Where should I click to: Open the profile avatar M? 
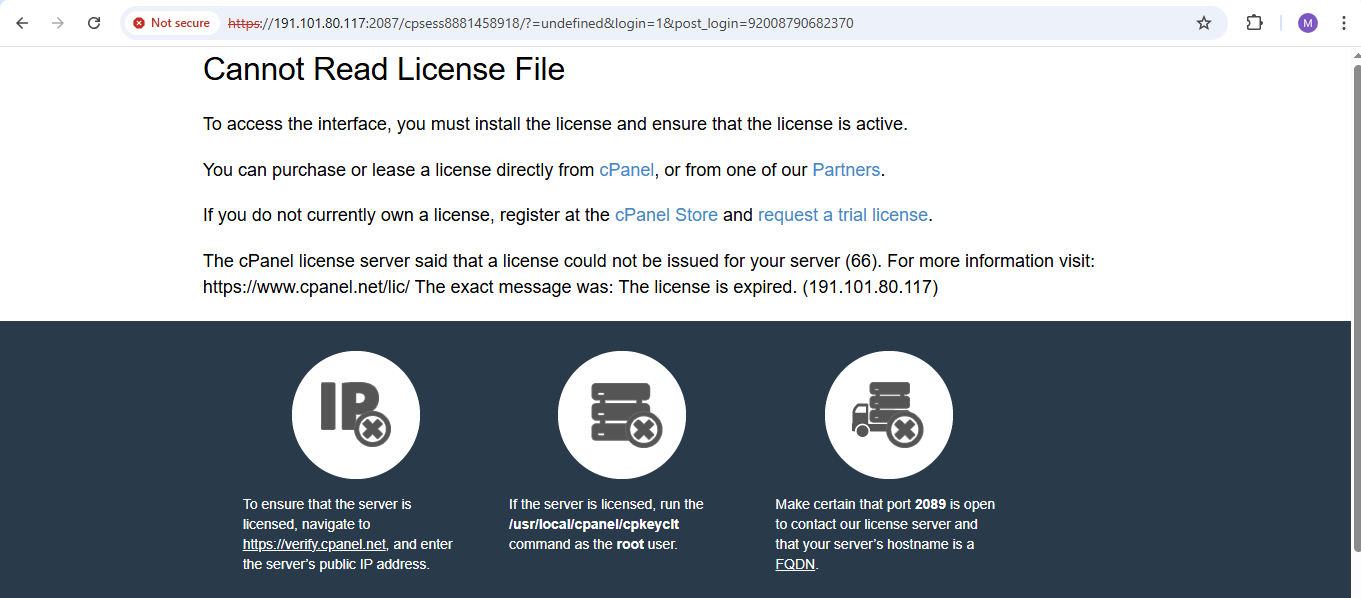click(1308, 23)
